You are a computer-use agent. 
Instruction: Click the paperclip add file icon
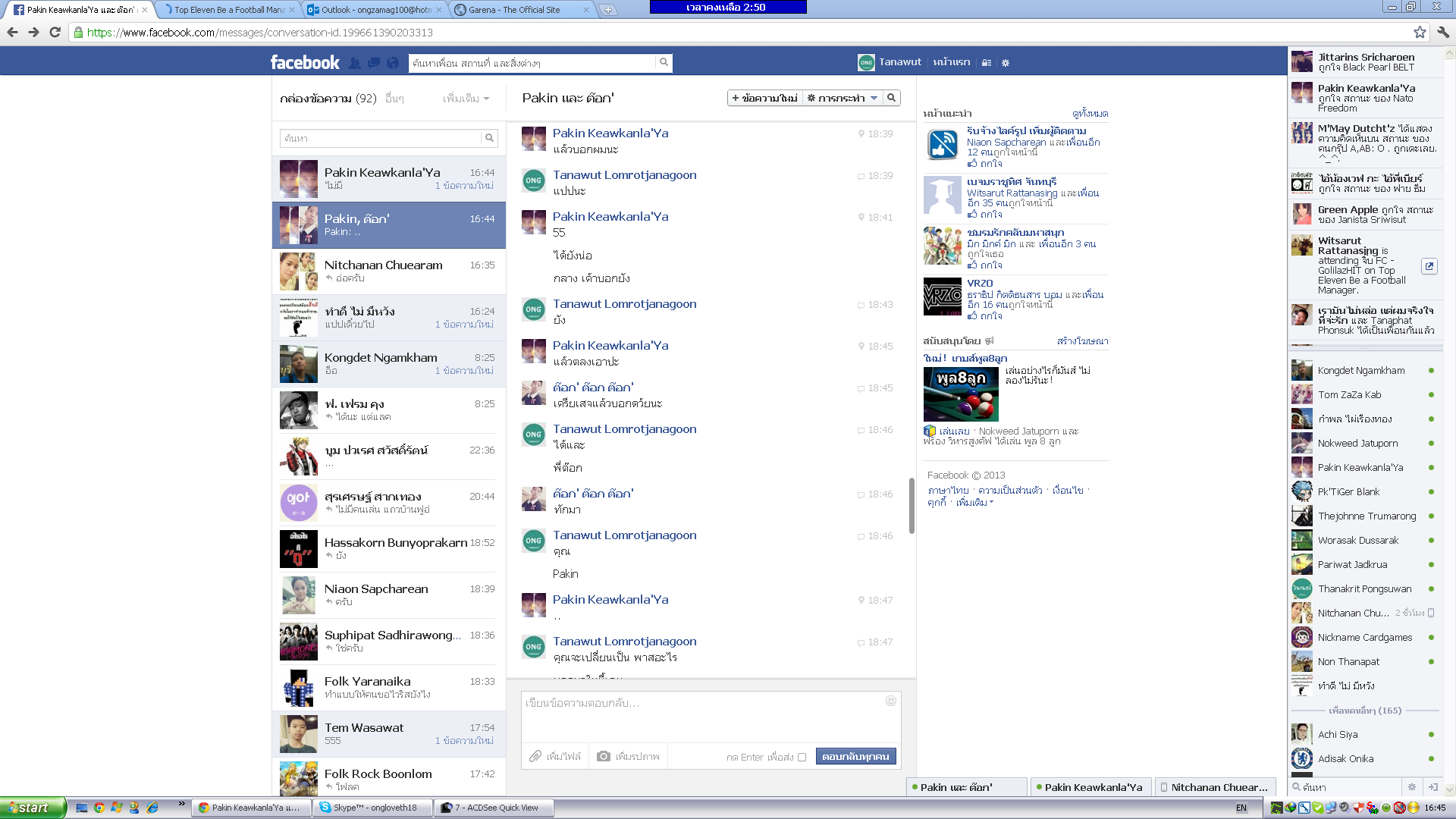(x=535, y=756)
